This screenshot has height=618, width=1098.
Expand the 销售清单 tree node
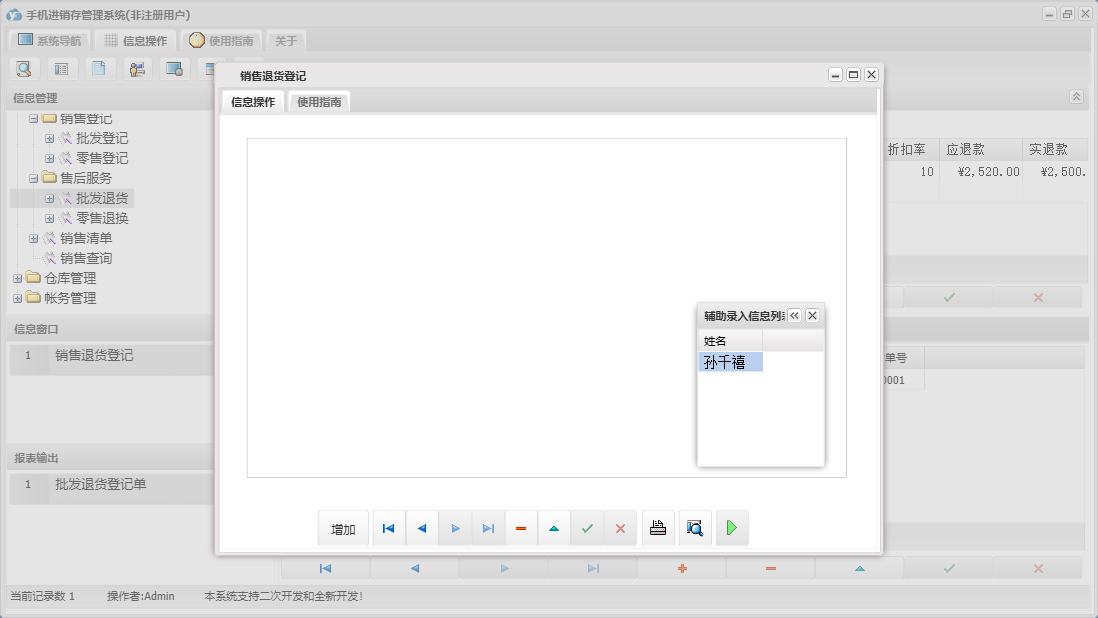coord(33,239)
